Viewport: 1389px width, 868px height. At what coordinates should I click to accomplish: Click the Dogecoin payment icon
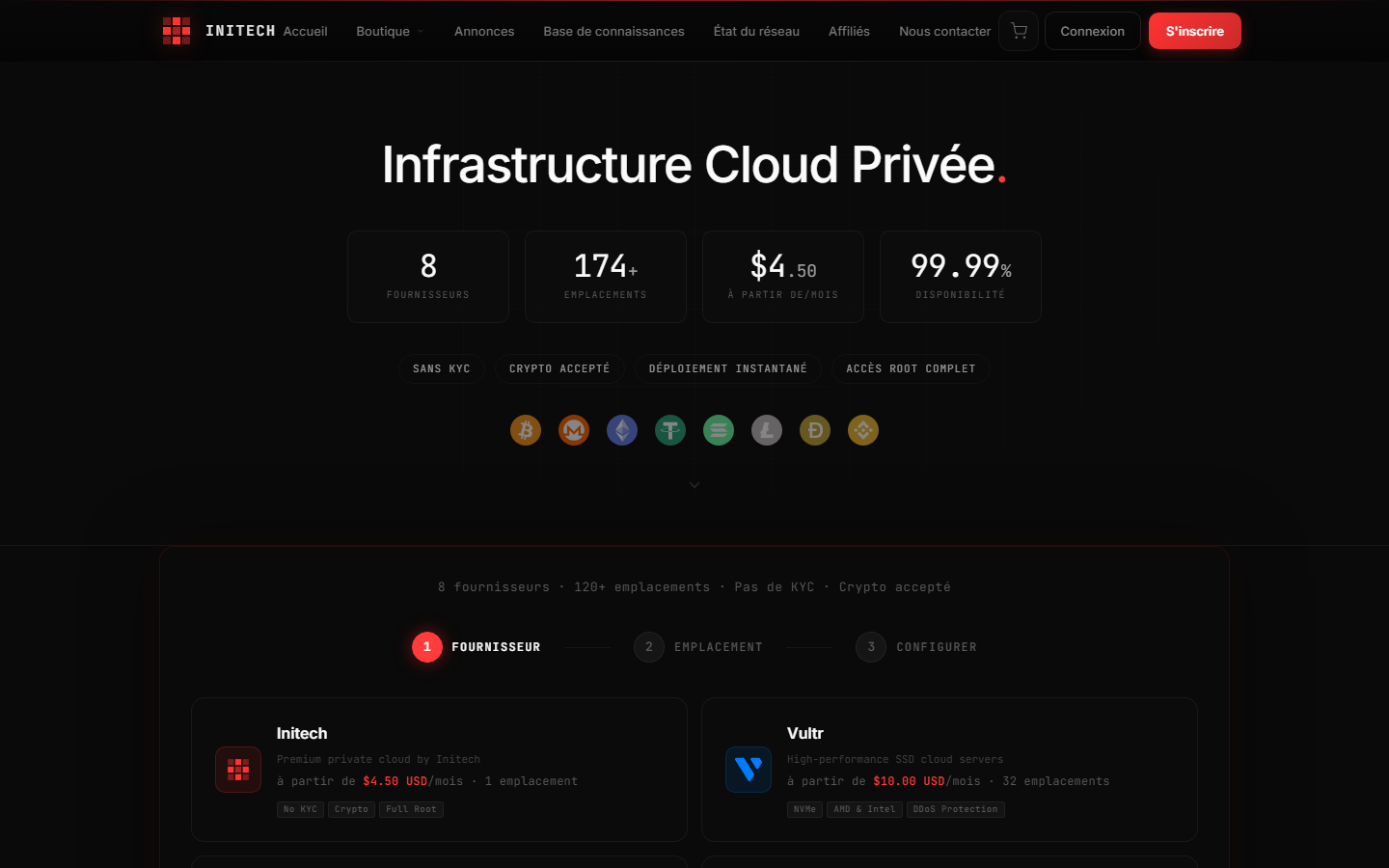815,430
